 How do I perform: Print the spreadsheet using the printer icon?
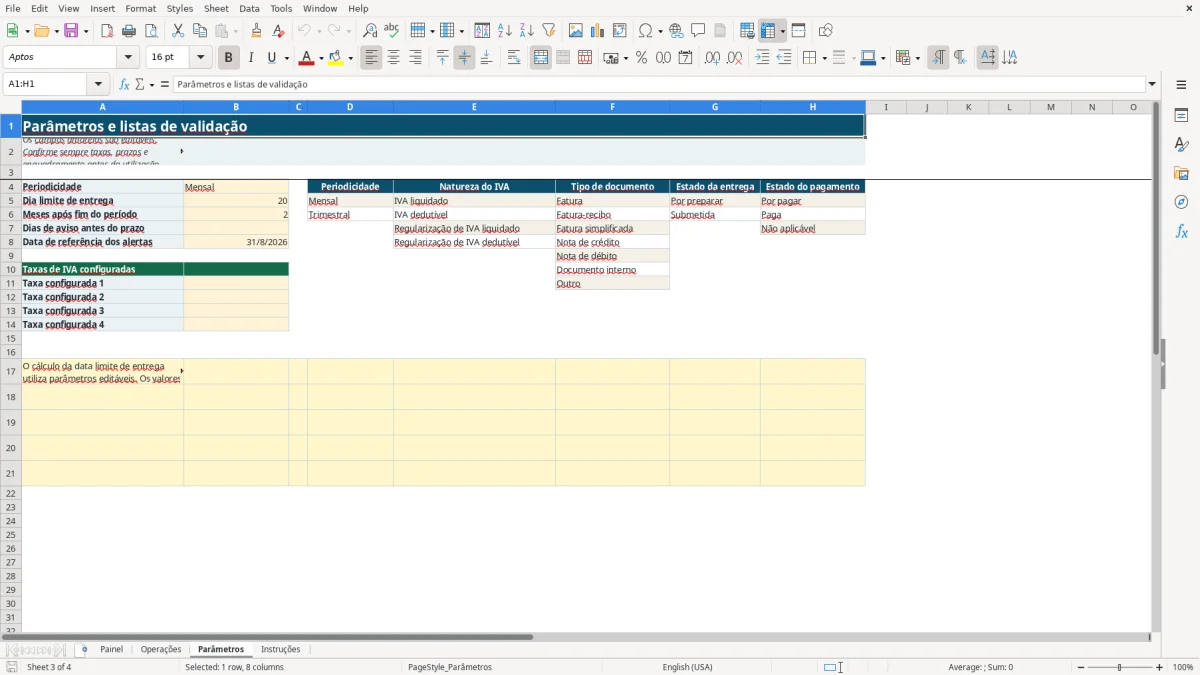129,31
